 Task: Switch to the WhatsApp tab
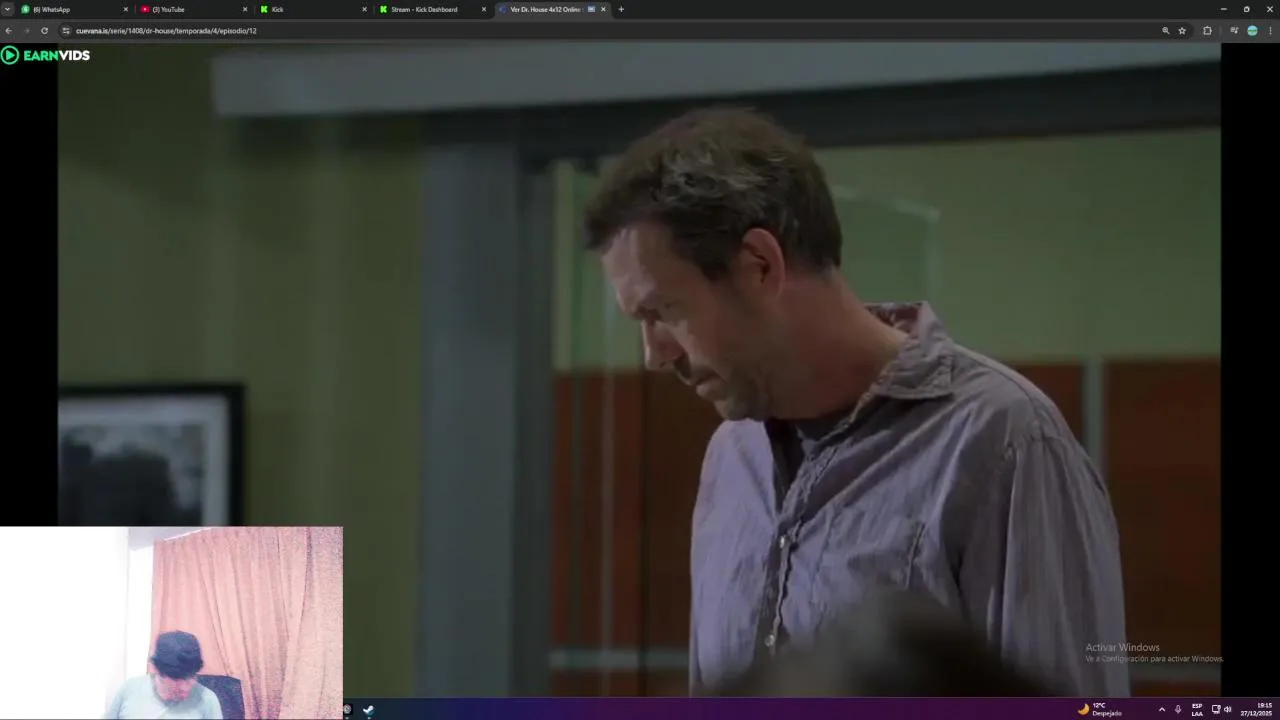click(x=75, y=9)
